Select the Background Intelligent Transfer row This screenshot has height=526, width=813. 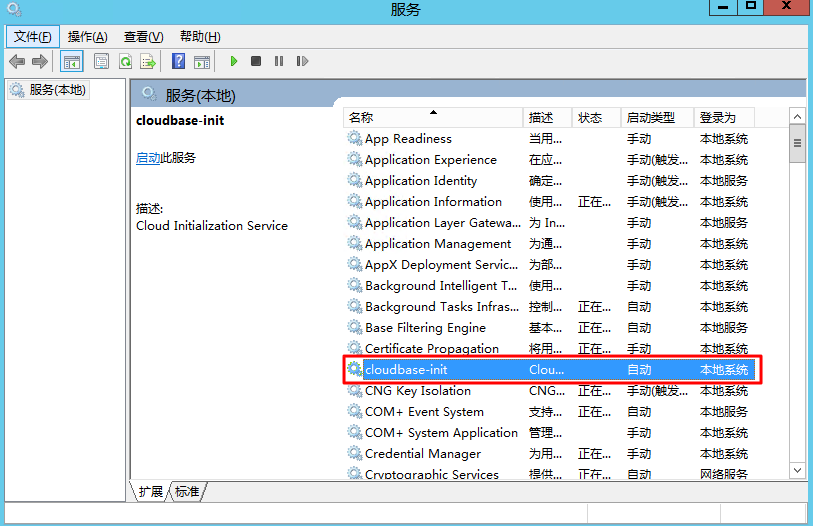pyautogui.click(x=551, y=285)
